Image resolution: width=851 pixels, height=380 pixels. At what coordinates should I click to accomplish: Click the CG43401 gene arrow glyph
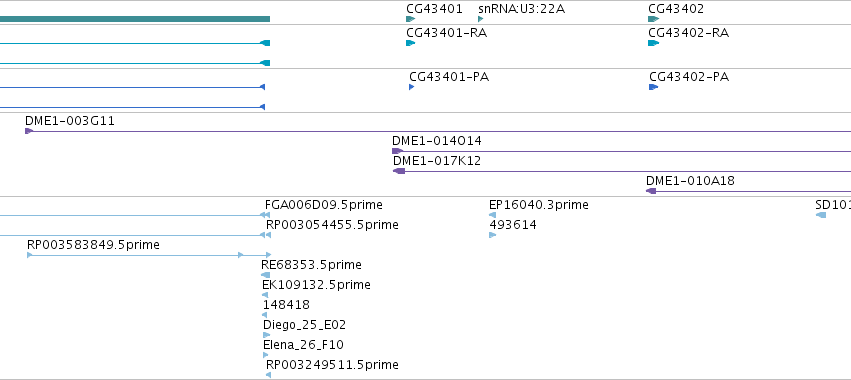tap(410, 19)
